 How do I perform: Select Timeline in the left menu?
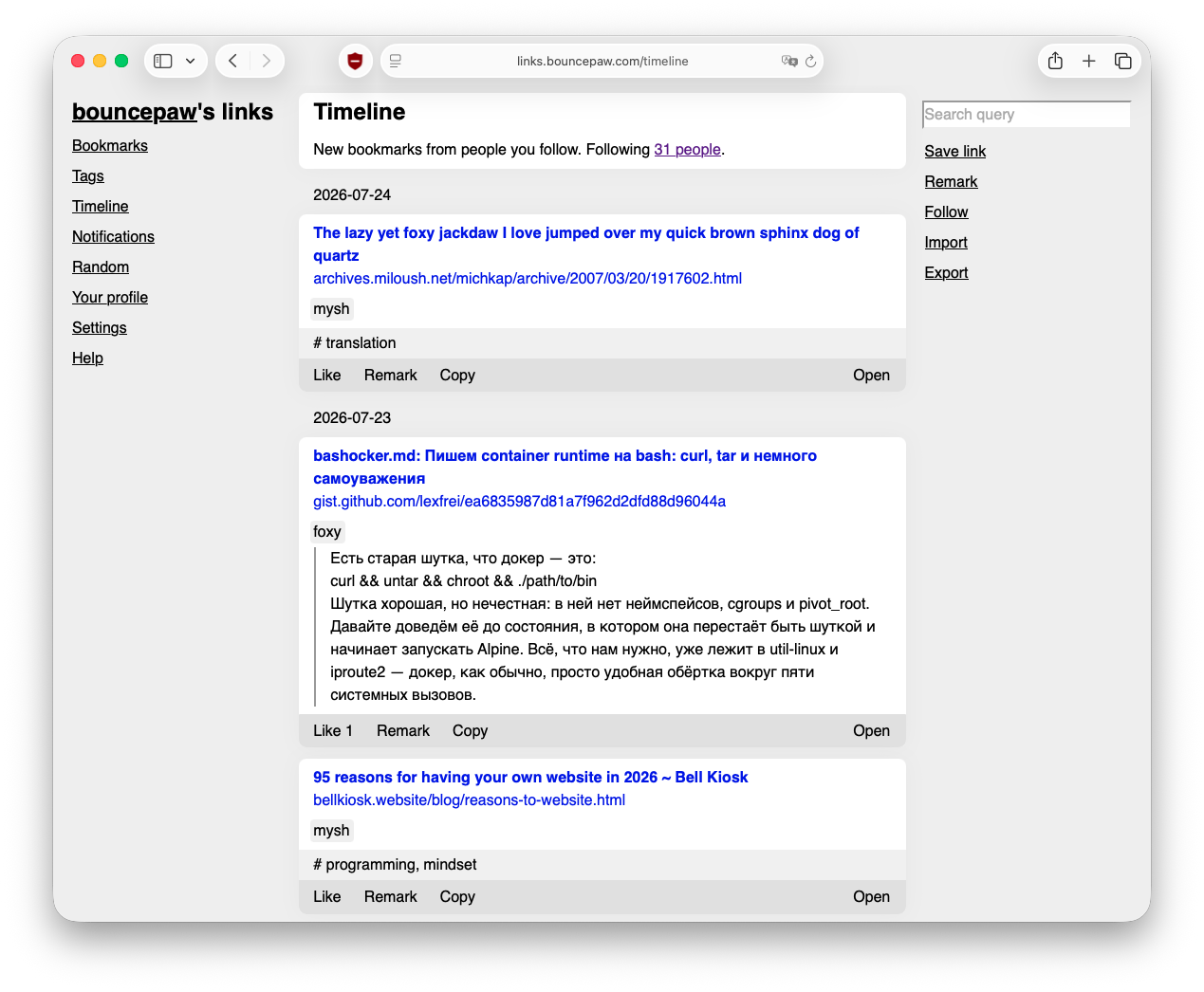click(101, 206)
